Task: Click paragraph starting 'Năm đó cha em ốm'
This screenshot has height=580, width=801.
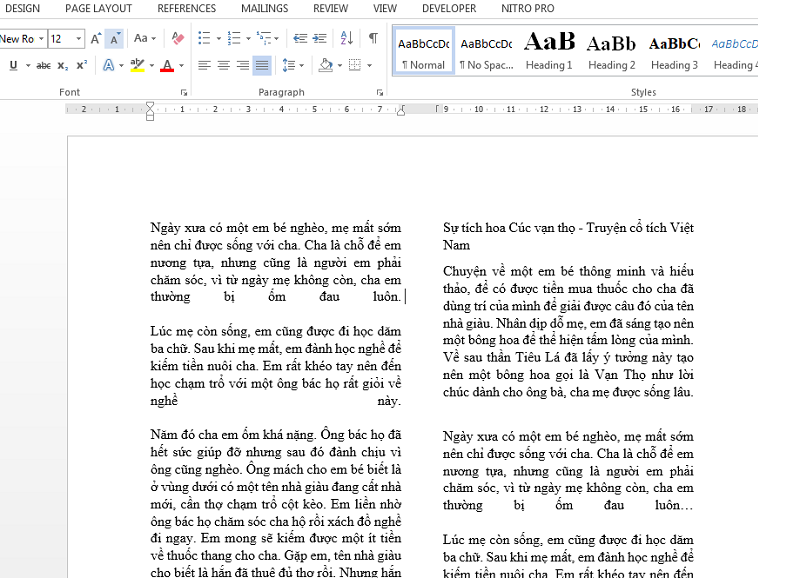Action: 275,504
